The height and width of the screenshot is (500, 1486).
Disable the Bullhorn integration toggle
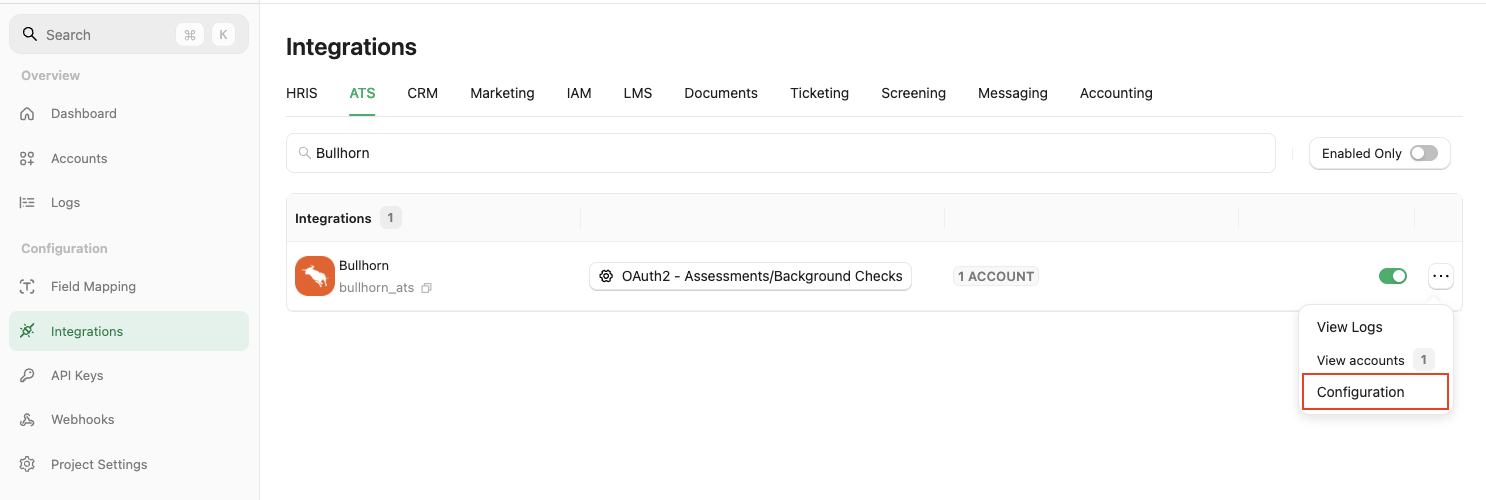pyautogui.click(x=1393, y=276)
